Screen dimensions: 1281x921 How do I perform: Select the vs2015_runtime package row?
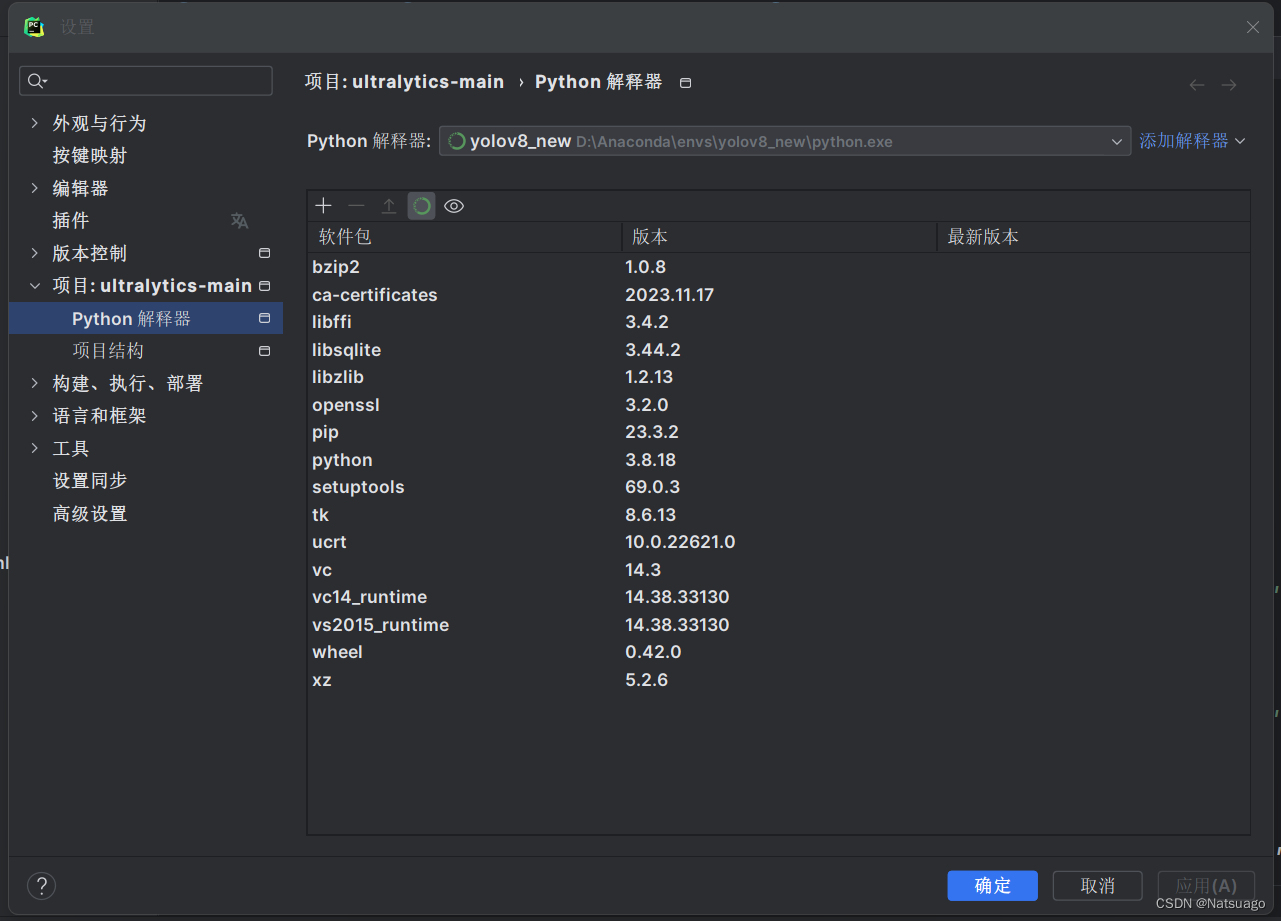(779, 625)
